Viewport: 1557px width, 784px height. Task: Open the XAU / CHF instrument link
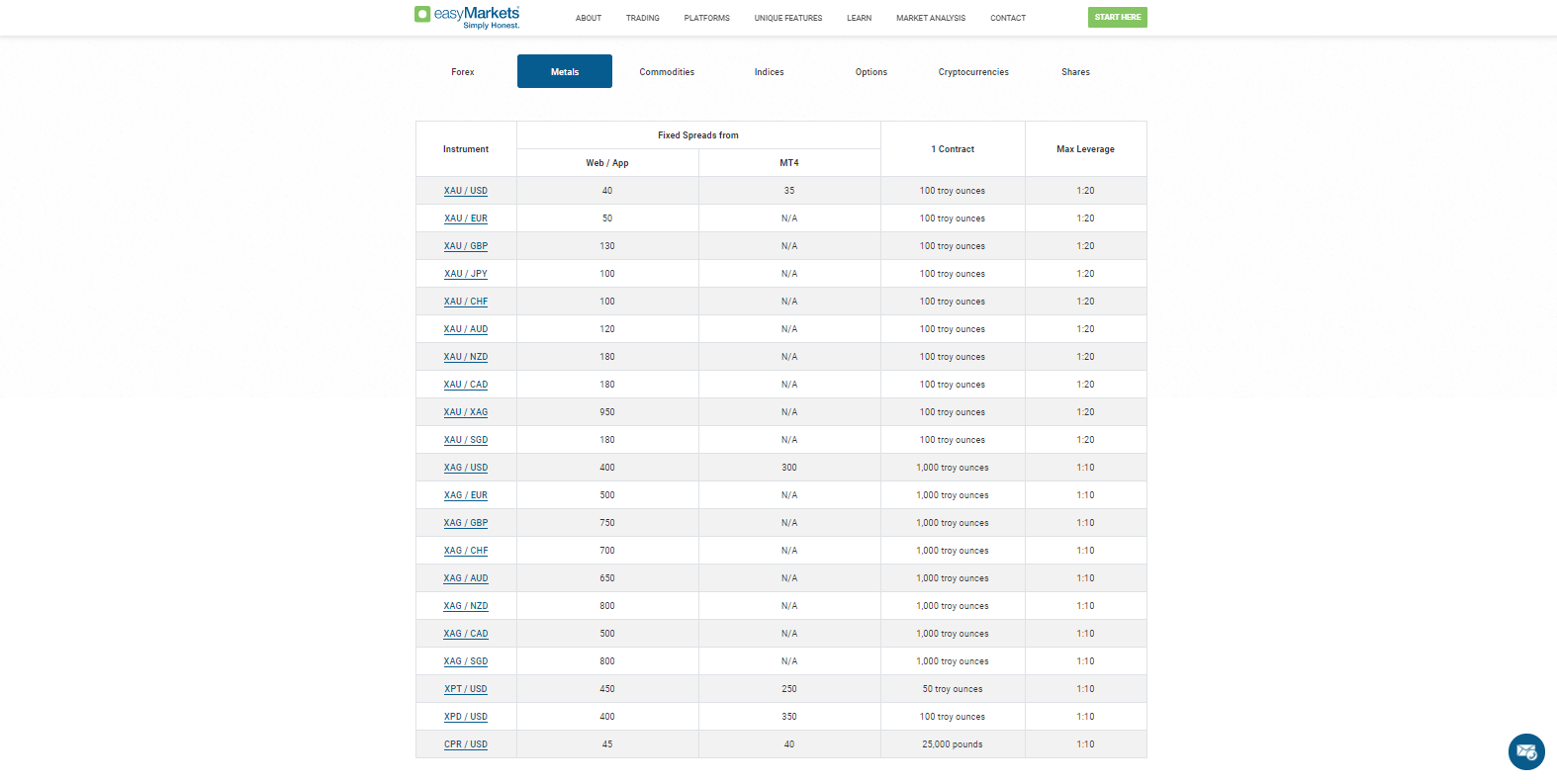tap(466, 302)
